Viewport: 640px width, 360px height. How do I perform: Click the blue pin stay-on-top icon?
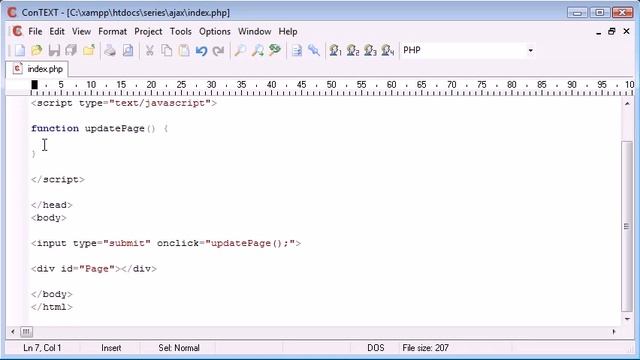313,51
